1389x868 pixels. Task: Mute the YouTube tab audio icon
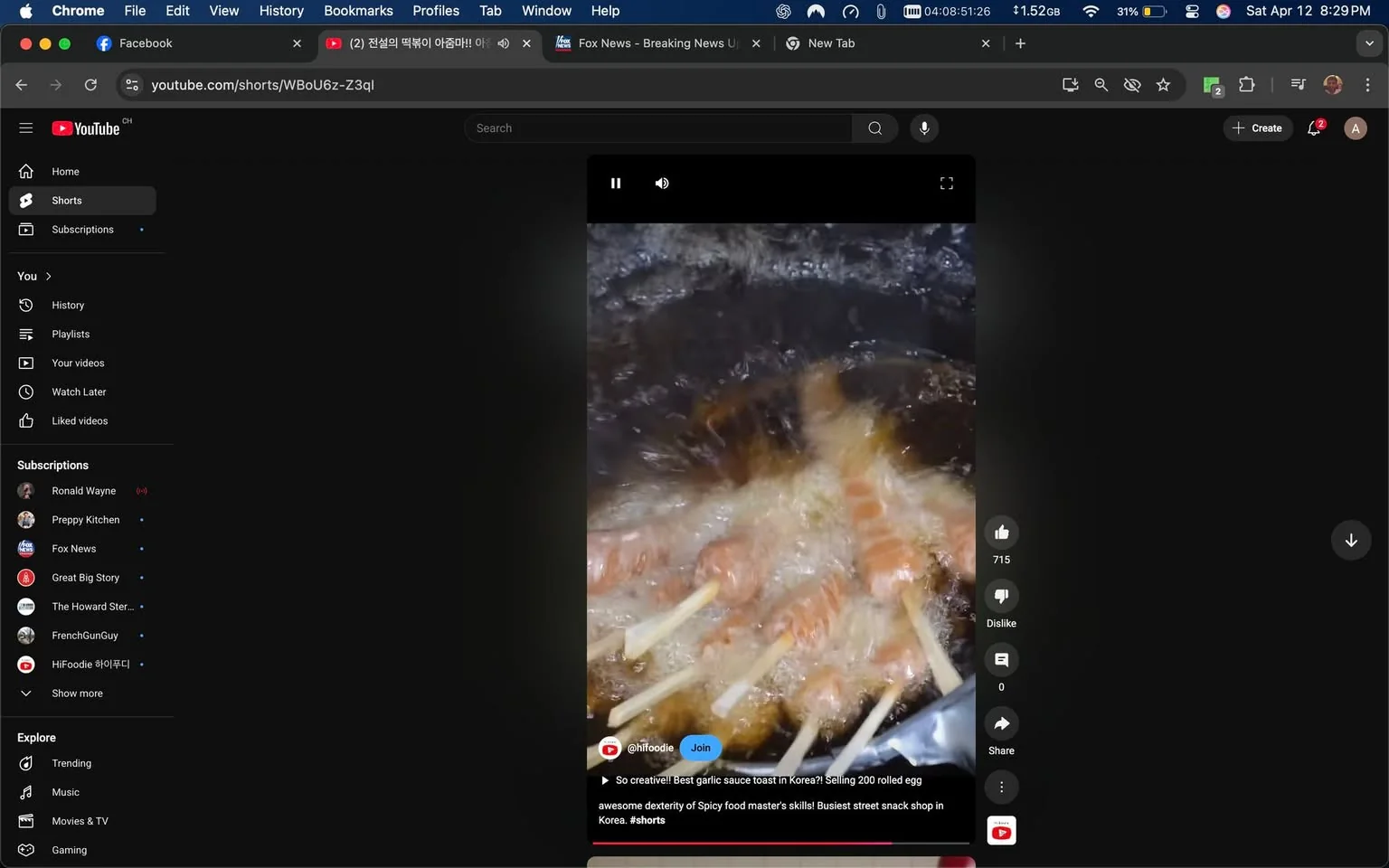tap(504, 43)
